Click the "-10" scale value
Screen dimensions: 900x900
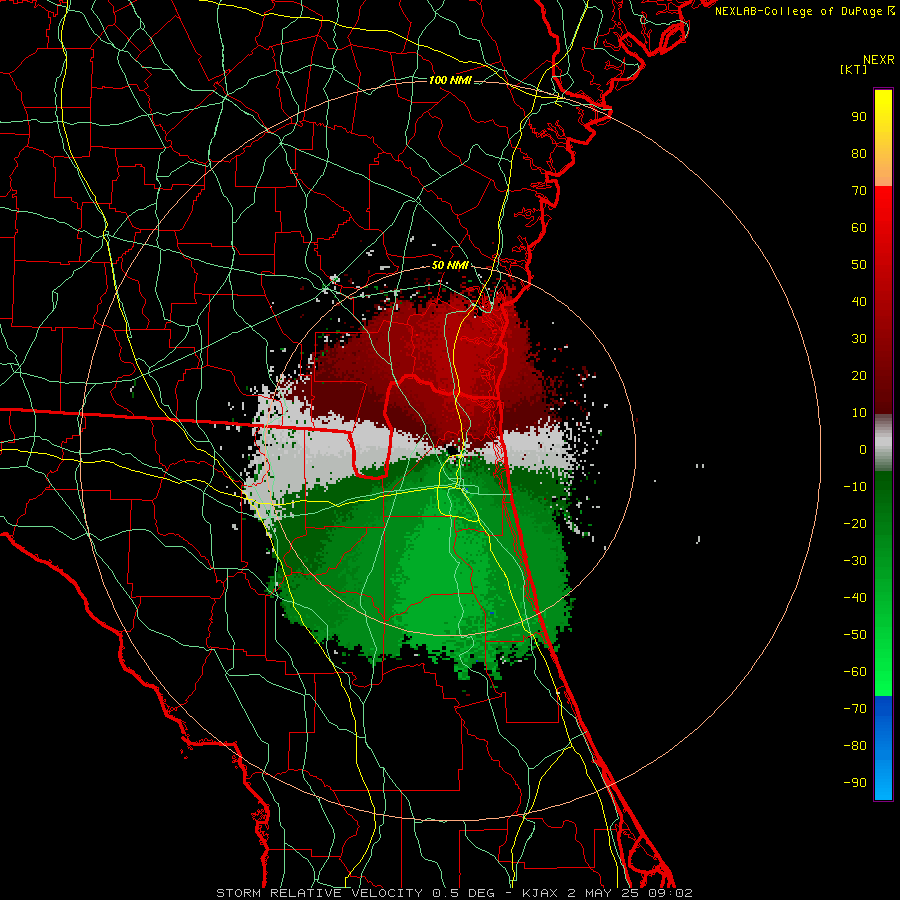(855, 487)
